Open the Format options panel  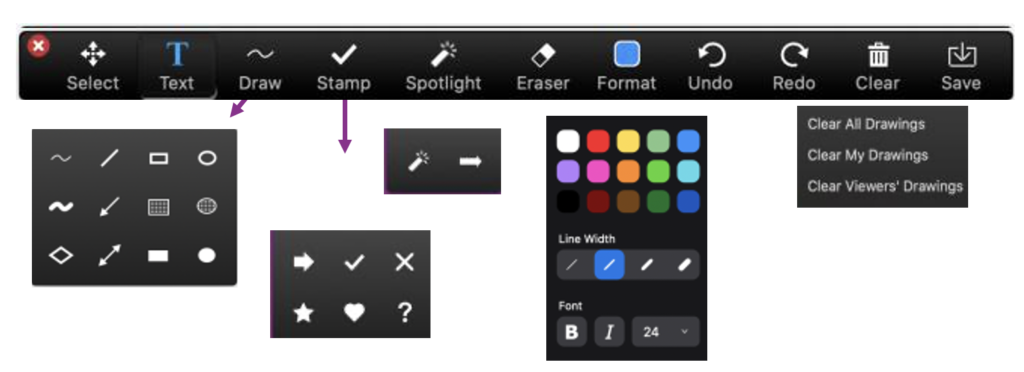[x=626, y=67]
